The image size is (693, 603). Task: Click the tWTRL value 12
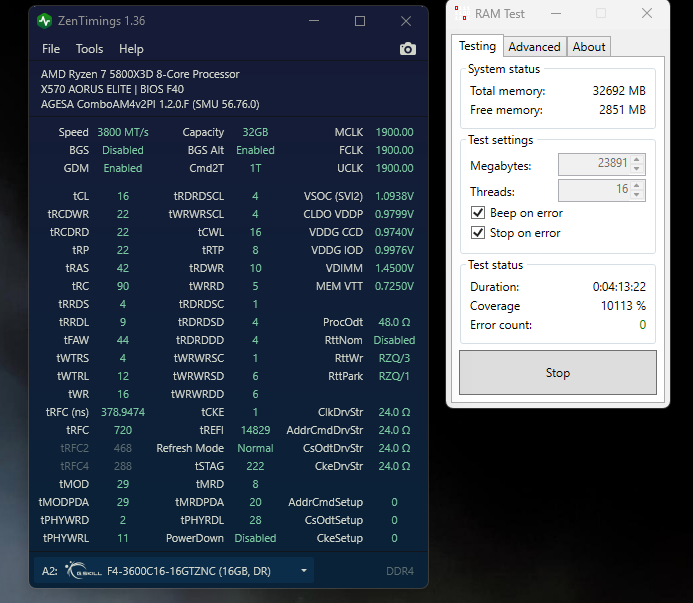click(123, 376)
